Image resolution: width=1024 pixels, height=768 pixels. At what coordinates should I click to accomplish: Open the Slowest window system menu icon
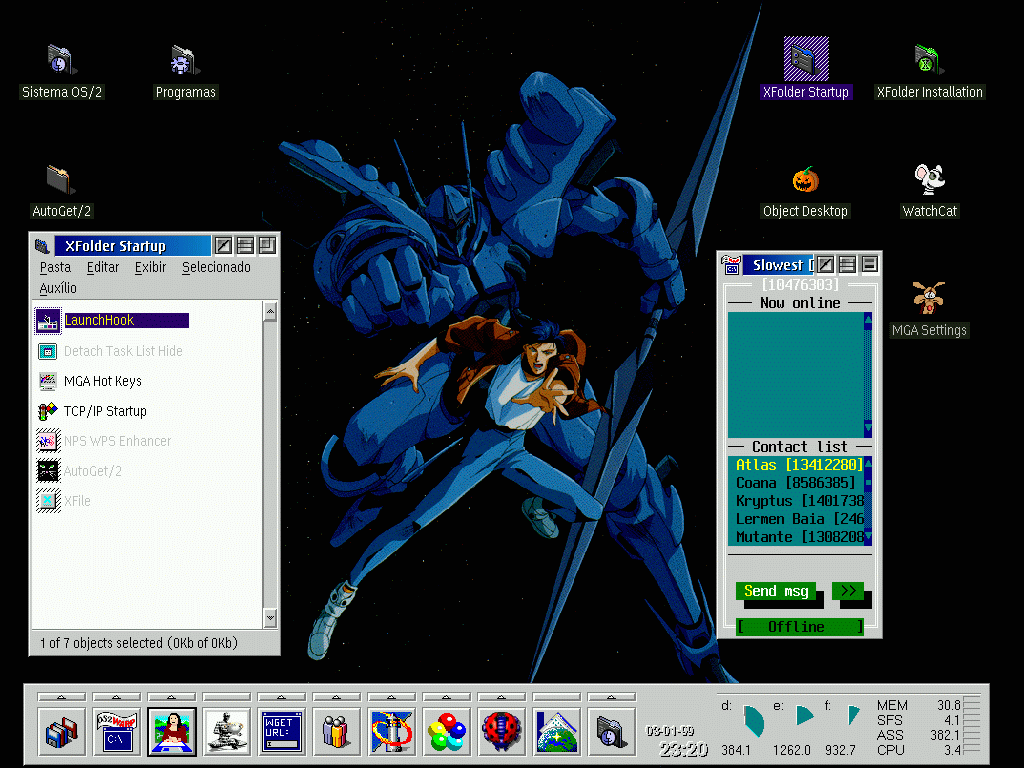click(731, 264)
